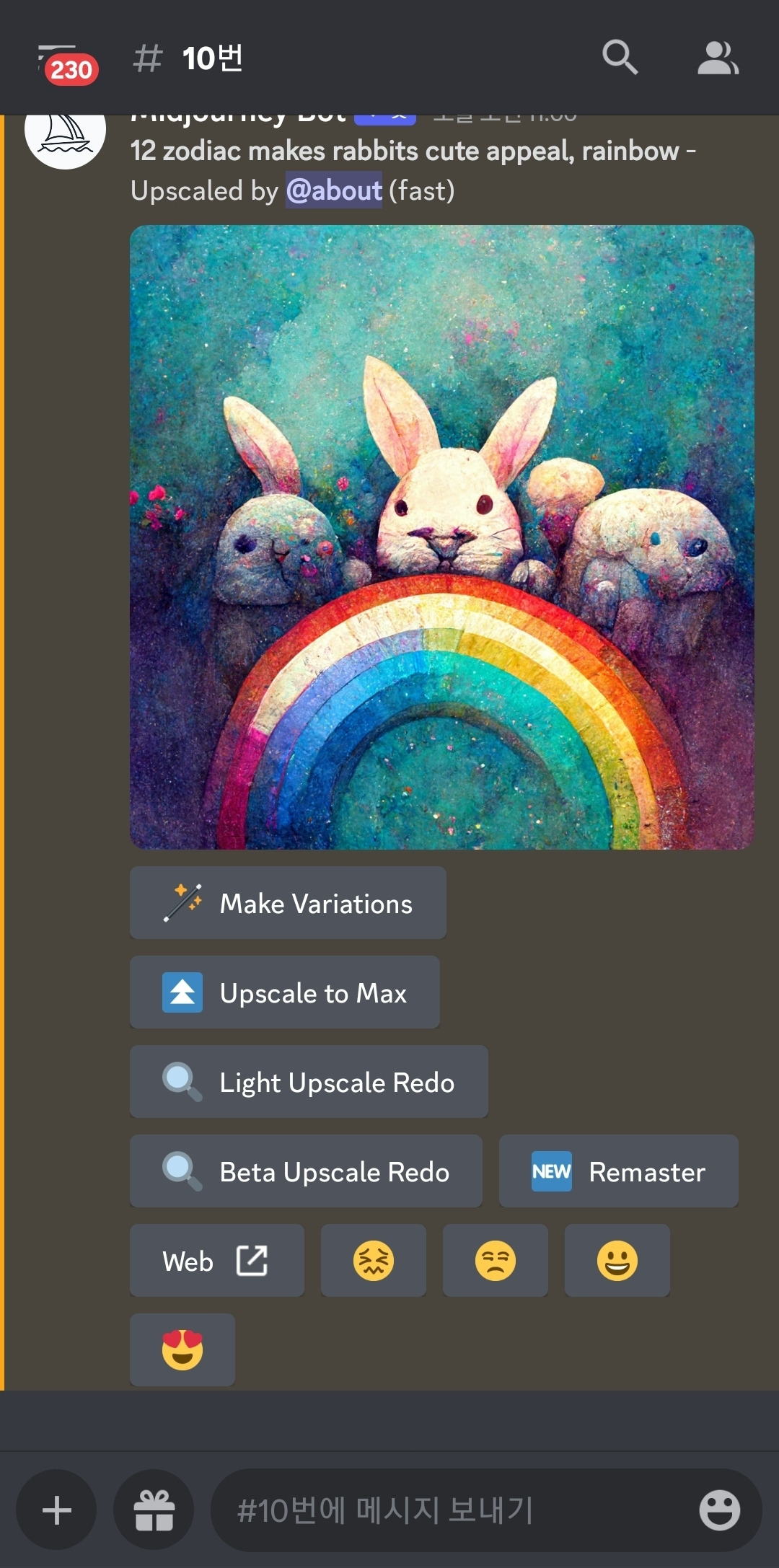Click the NEW Remaster button

(x=619, y=1171)
